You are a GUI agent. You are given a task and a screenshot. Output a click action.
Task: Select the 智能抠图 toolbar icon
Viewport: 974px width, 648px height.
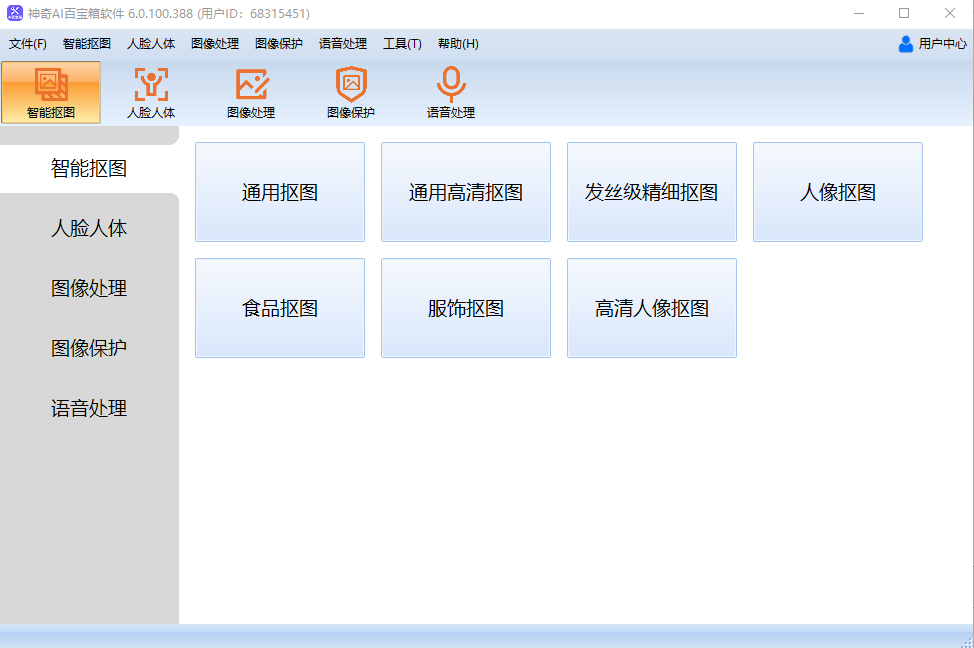click(x=51, y=92)
